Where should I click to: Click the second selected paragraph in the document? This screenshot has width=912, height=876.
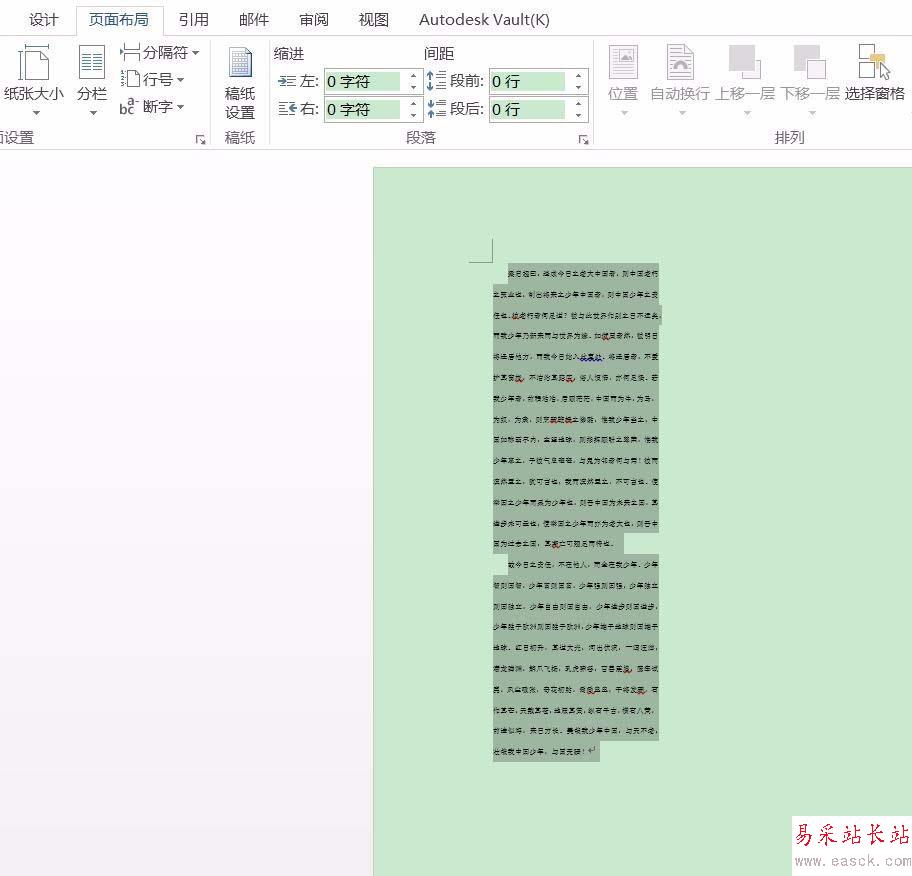click(576, 657)
